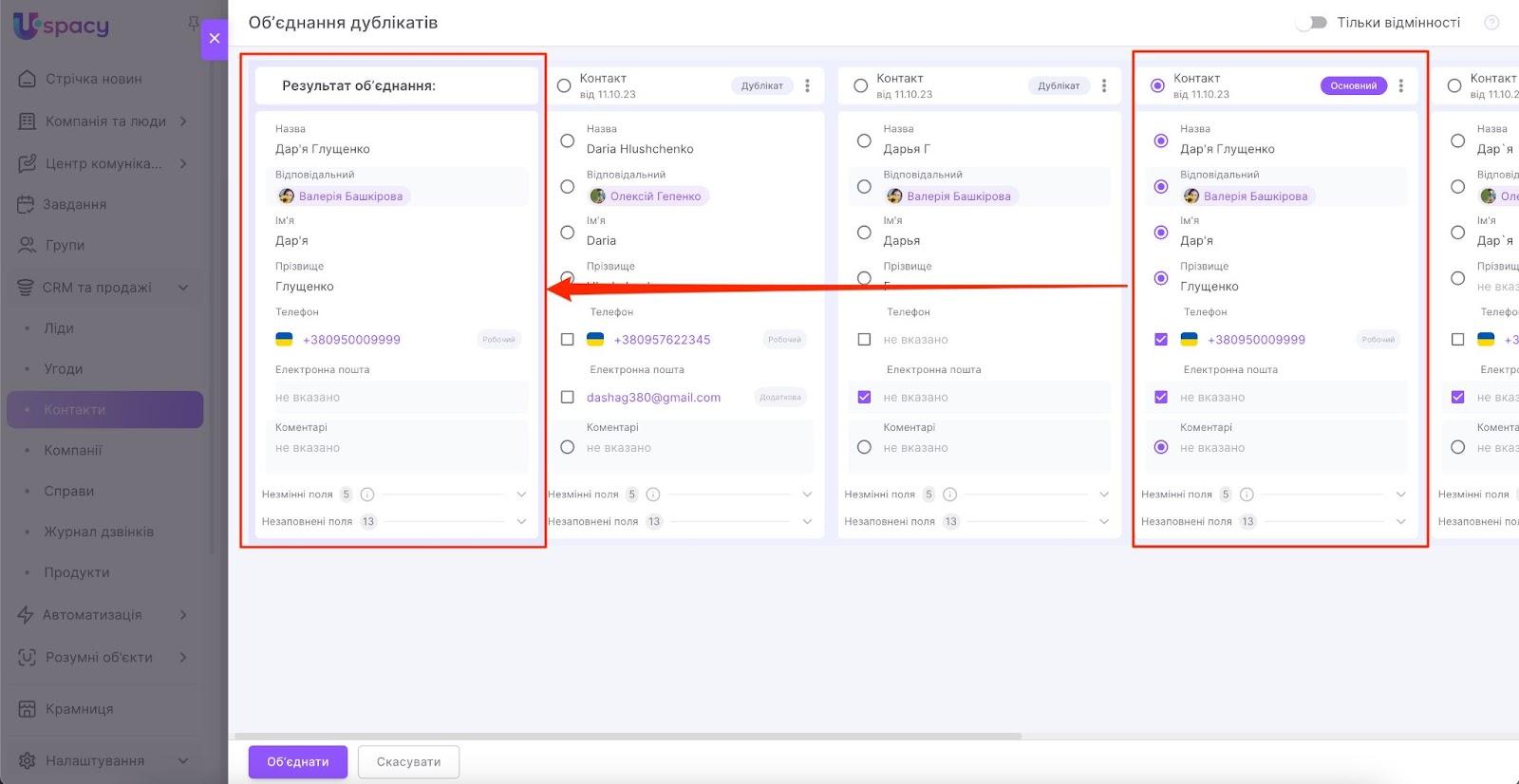Click the Завдання calendar icon
This screenshot has height=784, width=1519.
point(27,204)
